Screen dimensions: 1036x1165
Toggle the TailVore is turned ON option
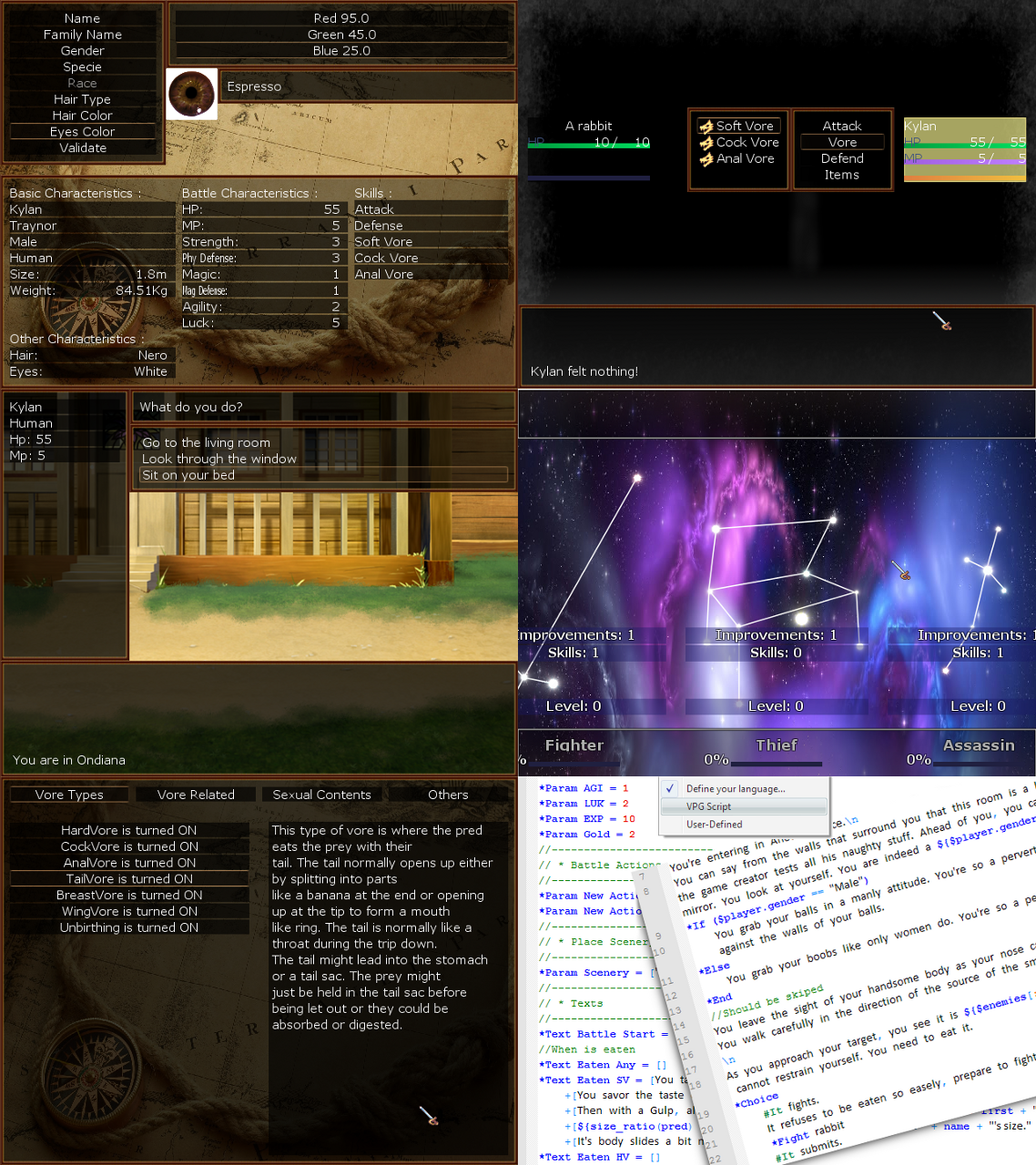[129, 879]
